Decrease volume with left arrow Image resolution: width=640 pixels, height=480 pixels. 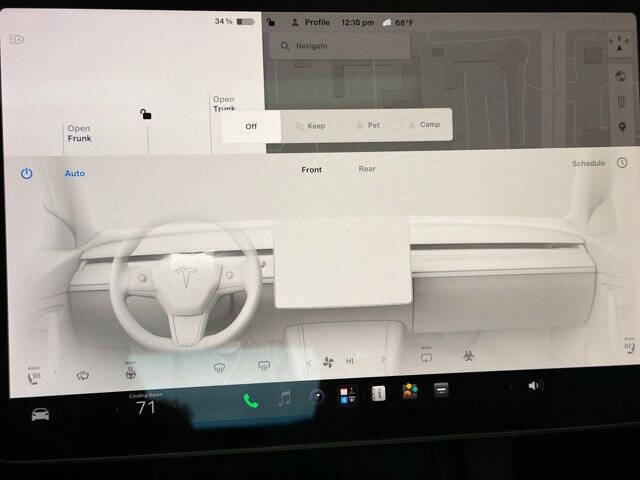click(x=511, y=386)
